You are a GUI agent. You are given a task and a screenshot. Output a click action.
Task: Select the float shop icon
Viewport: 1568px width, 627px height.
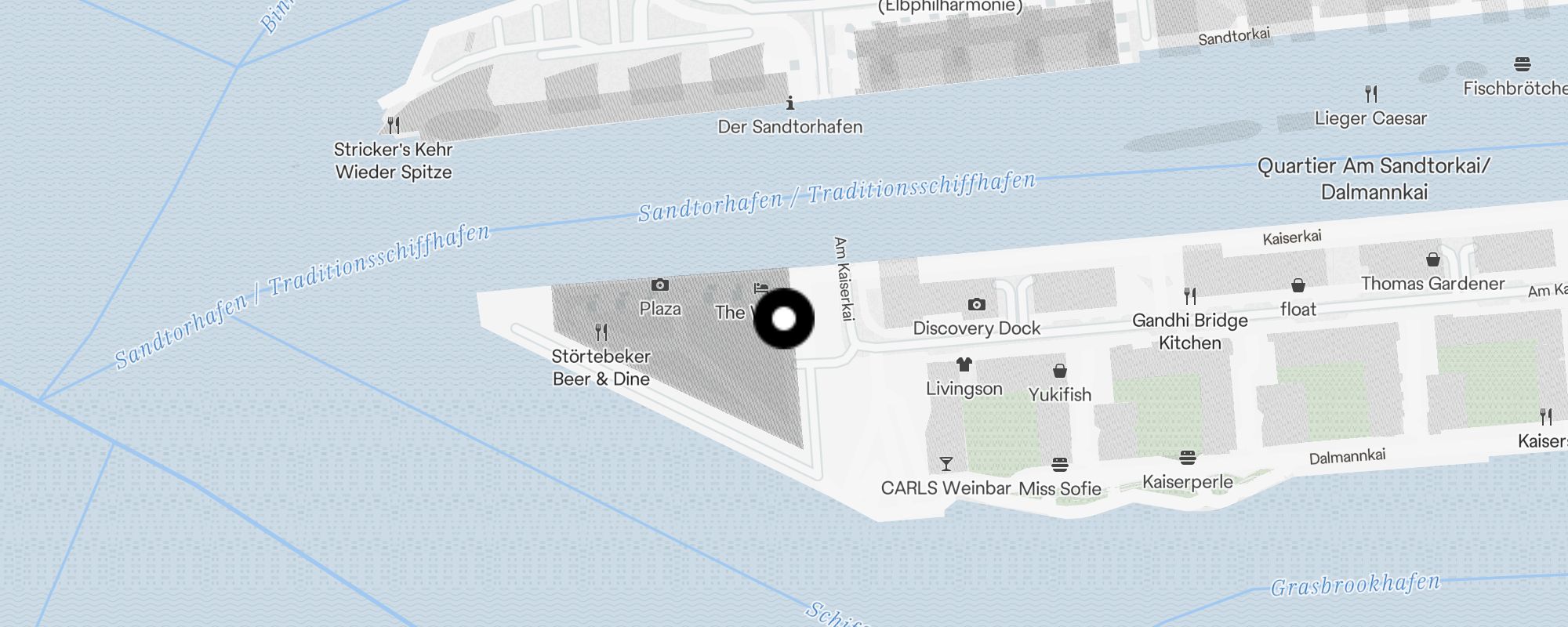coord(1298,285)
